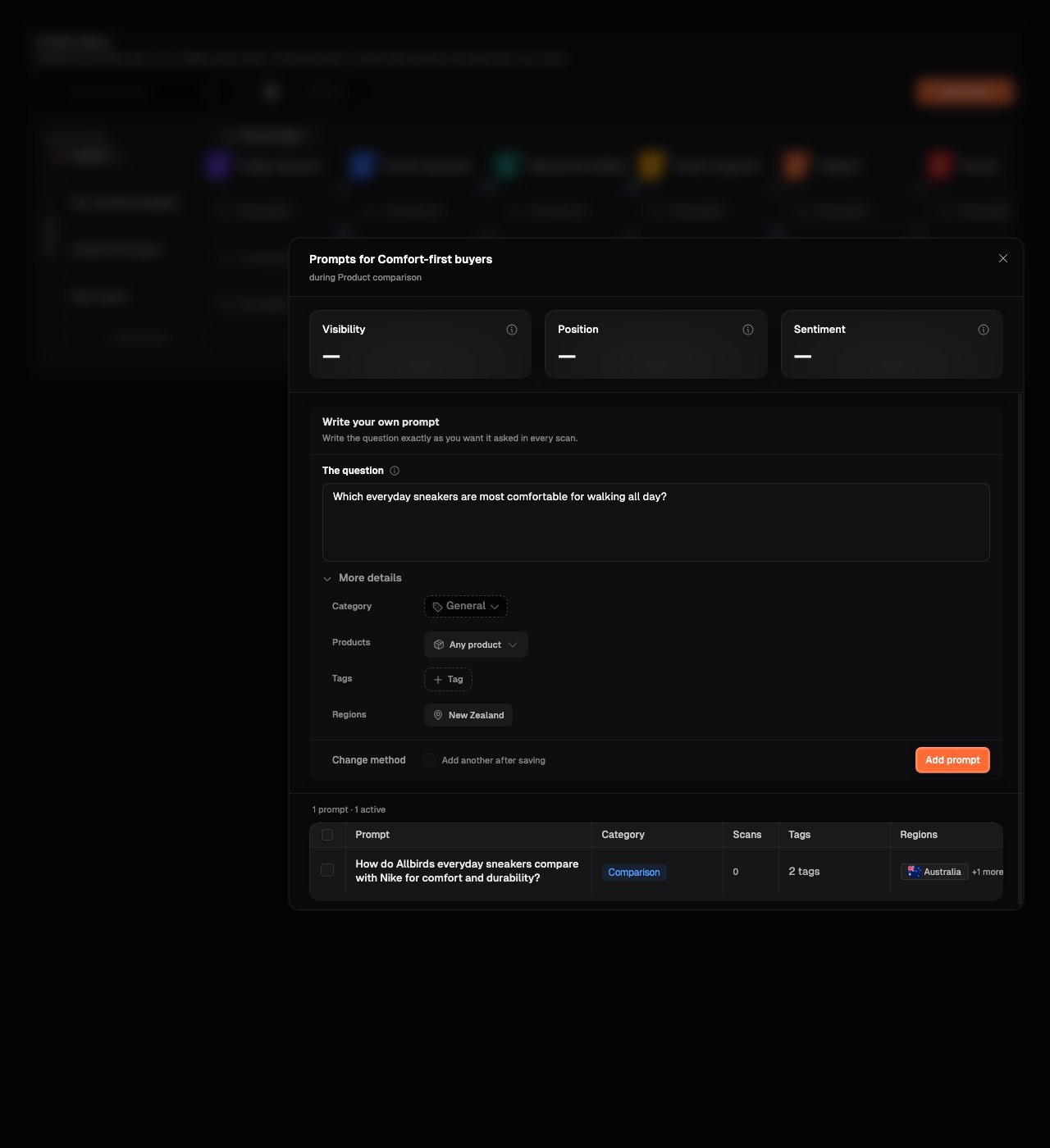This screenshot has width=1050, height=1148.
Task: Click the question text area
Action: [656, 522]
